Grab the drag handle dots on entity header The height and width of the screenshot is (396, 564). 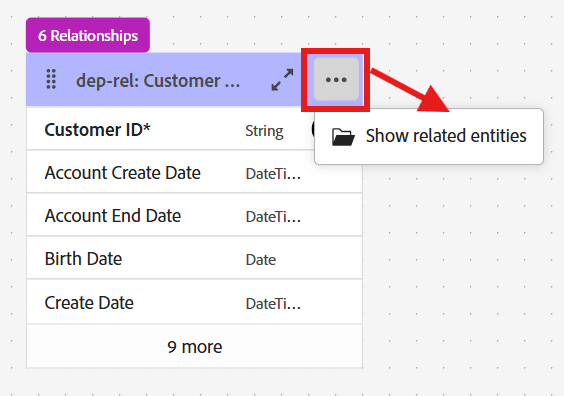tap(51, 79)
